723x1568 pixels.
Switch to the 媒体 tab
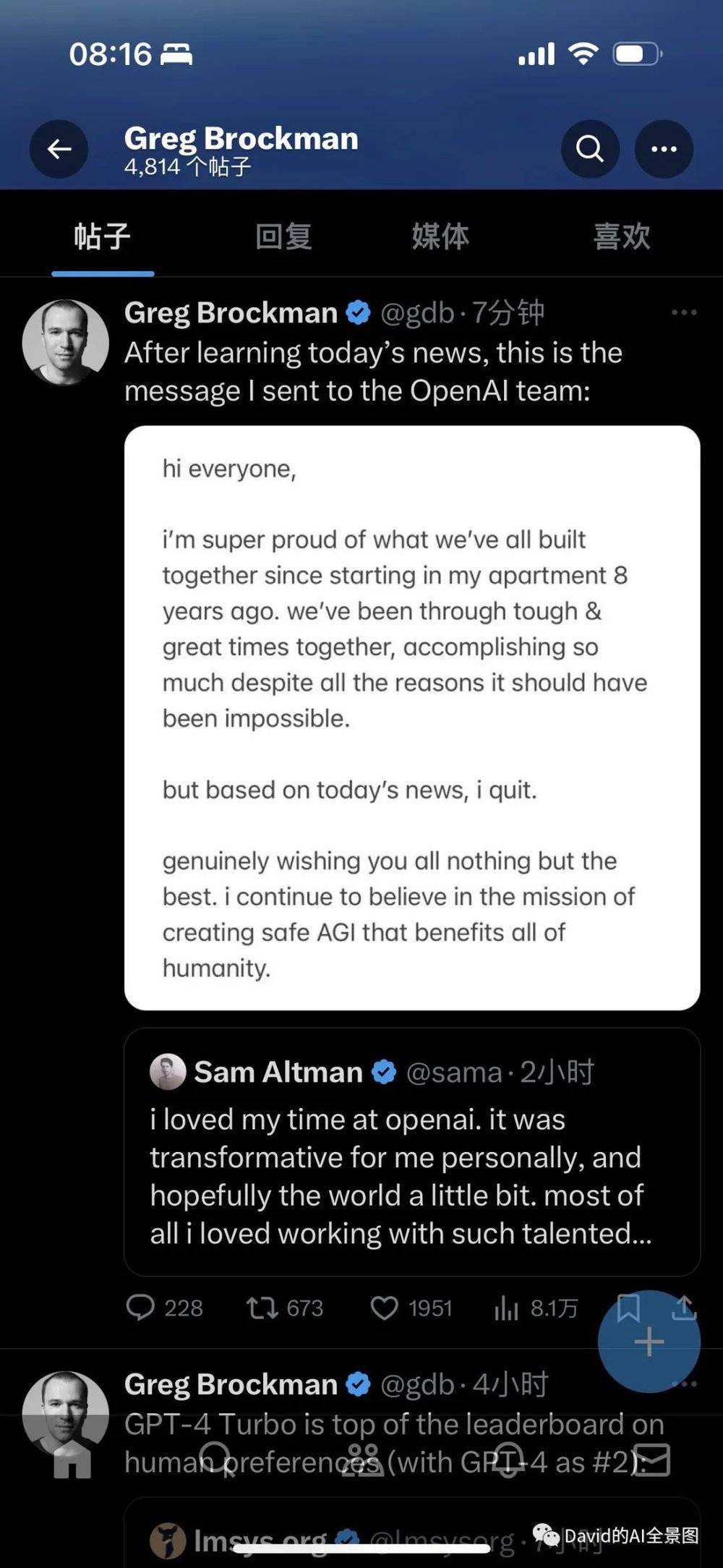click(440, 237)
